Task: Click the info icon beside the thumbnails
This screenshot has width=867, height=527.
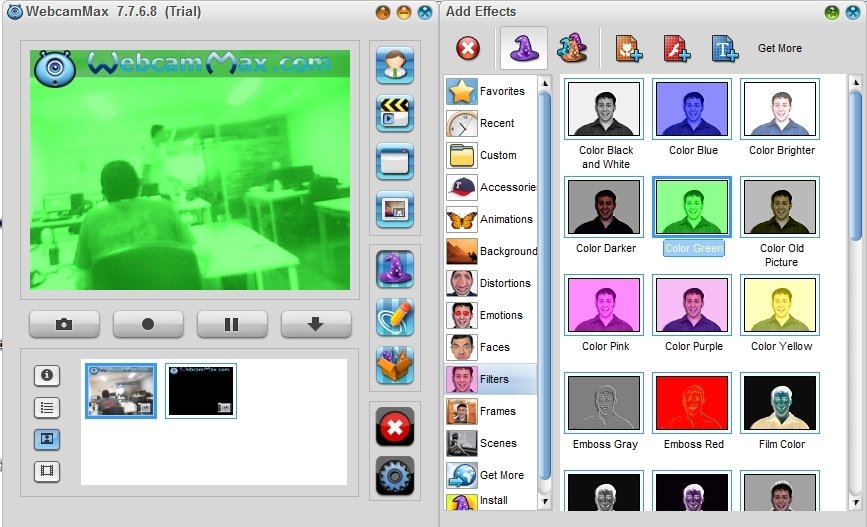Action: click(x=47, y=375)
